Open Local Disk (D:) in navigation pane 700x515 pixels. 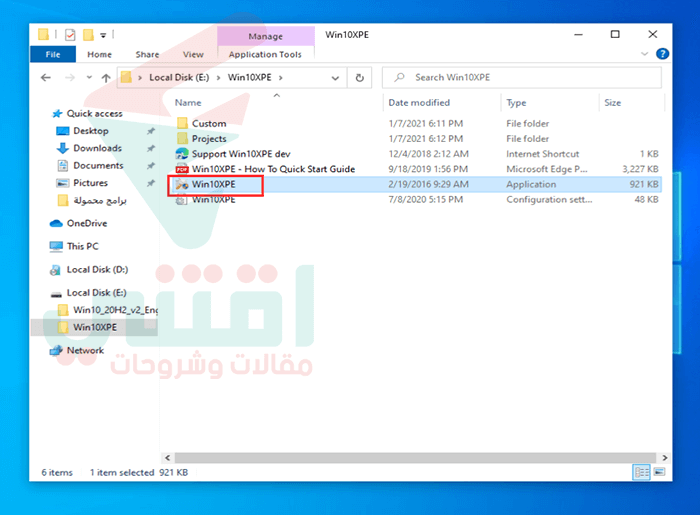pyautogui.click(x=97, y=270)
